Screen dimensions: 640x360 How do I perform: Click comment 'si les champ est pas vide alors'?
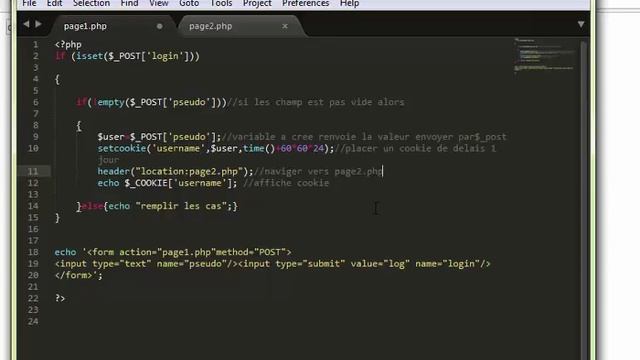pyautogui.click(x=321, y=102)
